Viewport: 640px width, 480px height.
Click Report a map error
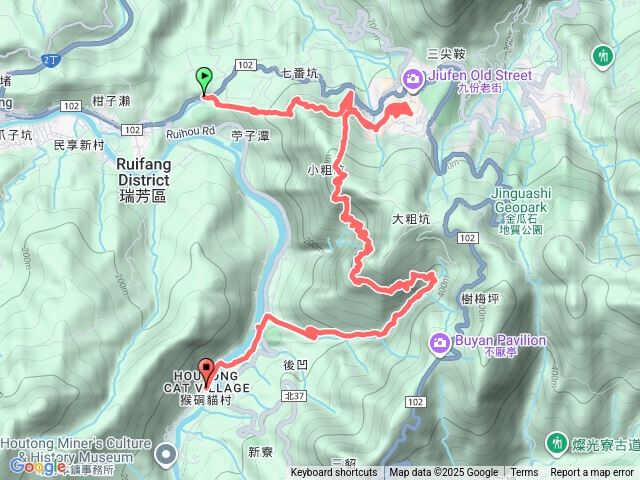[591, 473]
